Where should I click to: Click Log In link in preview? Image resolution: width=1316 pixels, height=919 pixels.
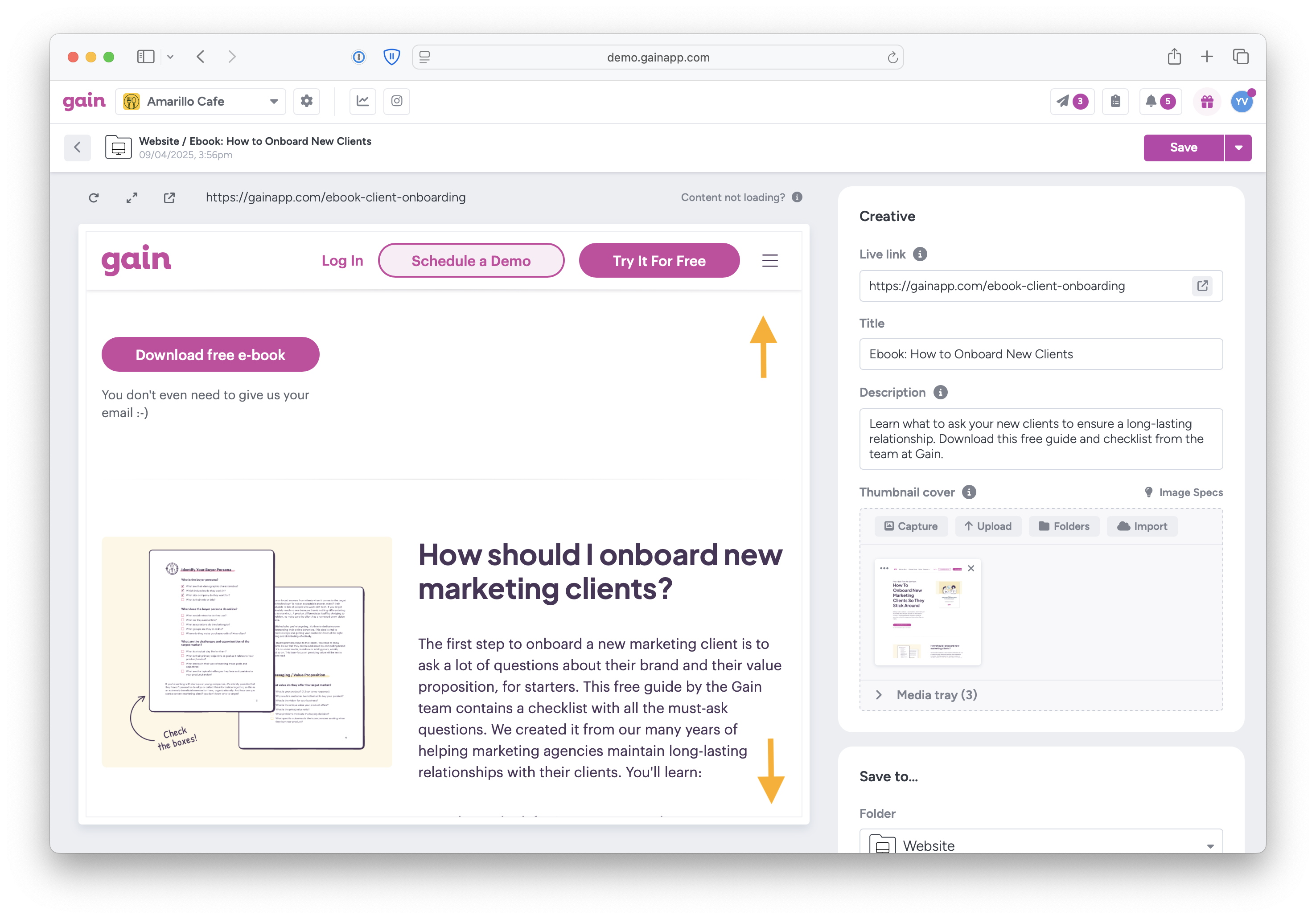point(342,261)
